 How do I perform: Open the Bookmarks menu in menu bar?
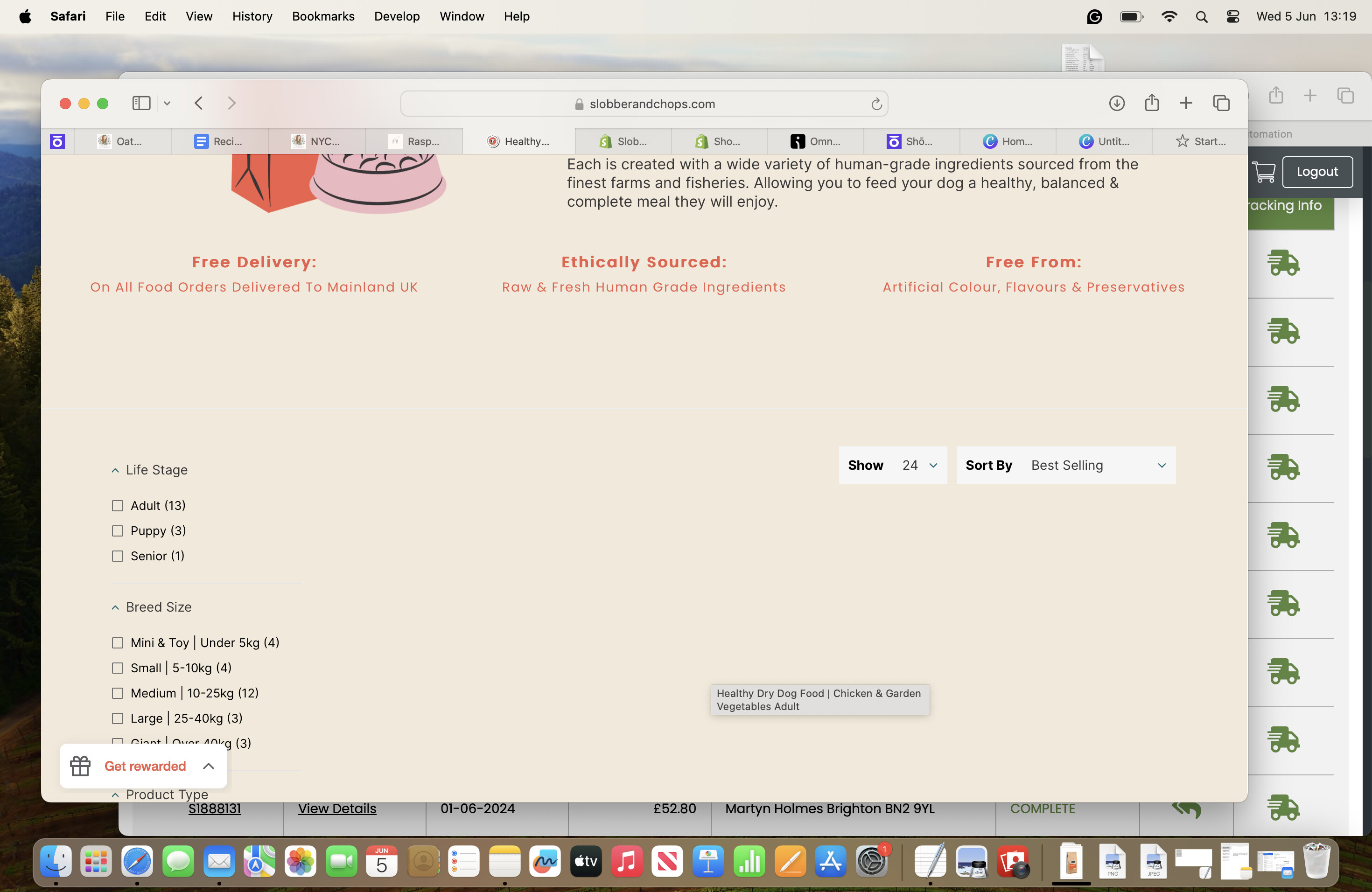pyautogui.click(x=323, y=16)
